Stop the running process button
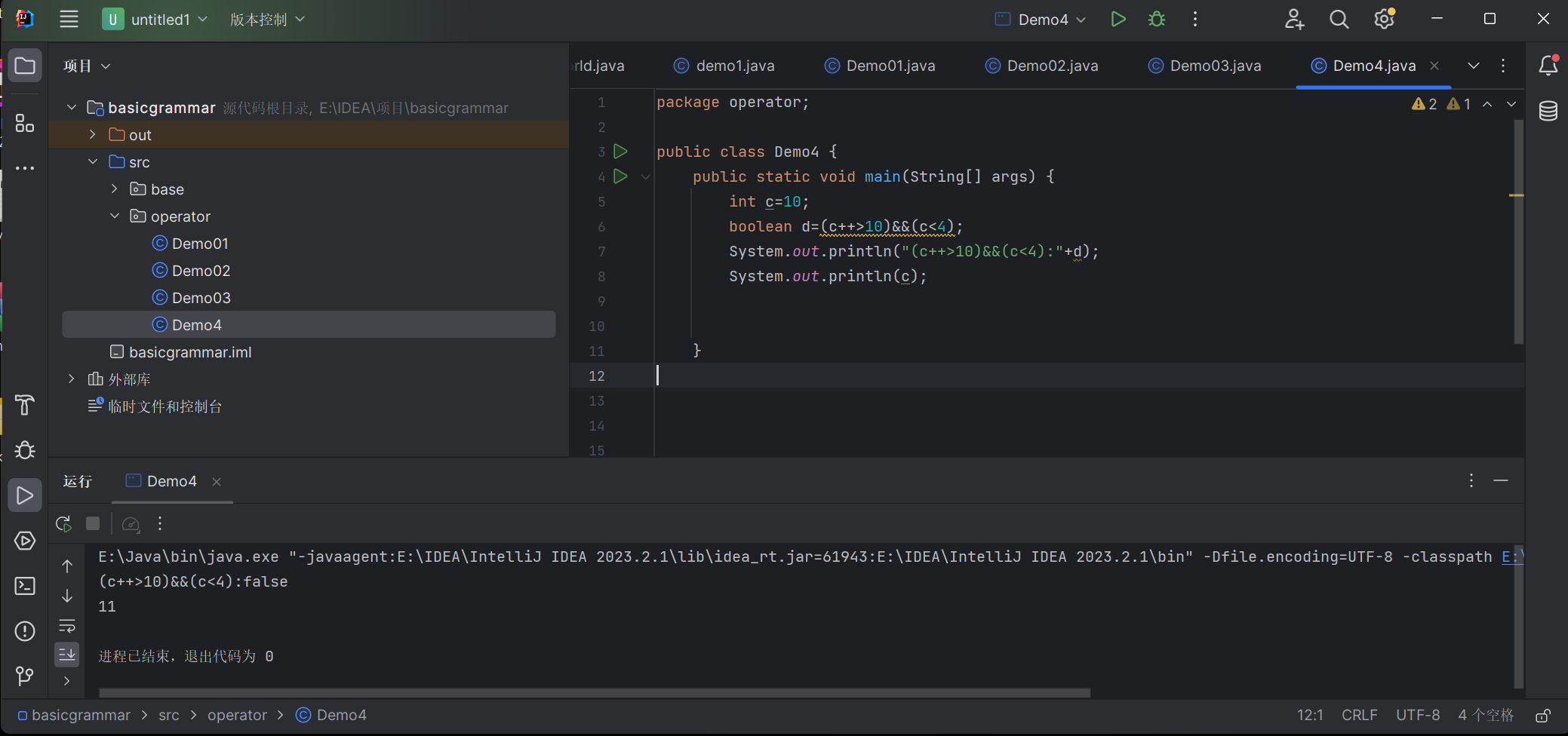The width and height of the screenshot is (1568, 736). (93, 523)
